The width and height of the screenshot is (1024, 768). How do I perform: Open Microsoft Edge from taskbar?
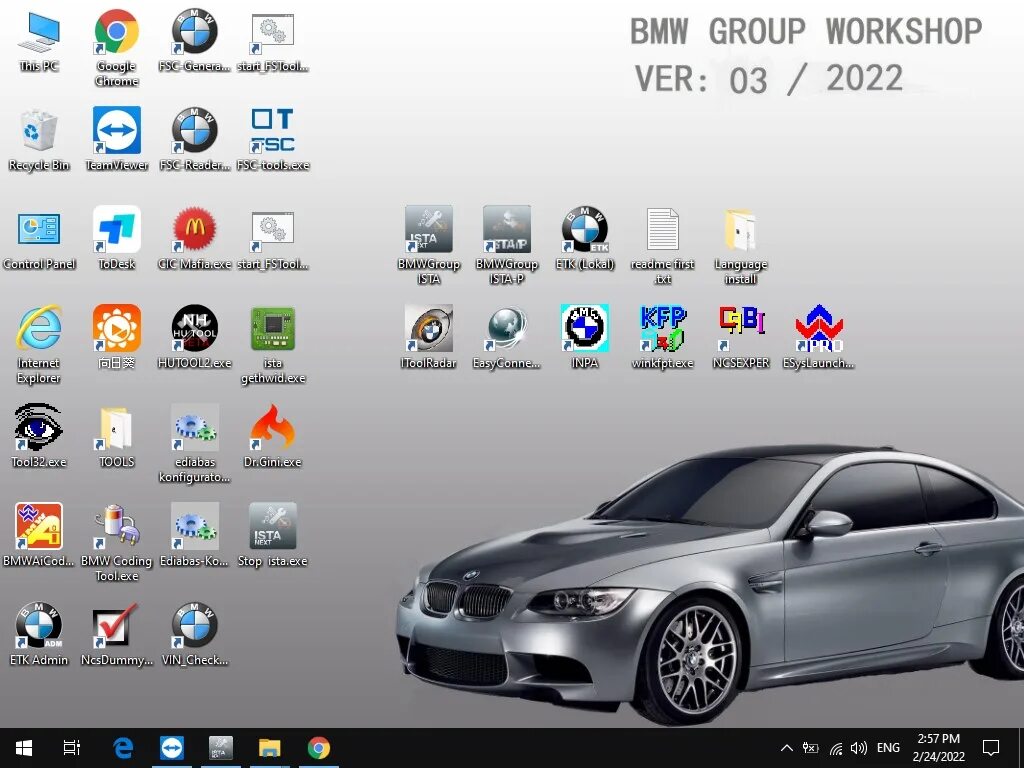point(123,748)
